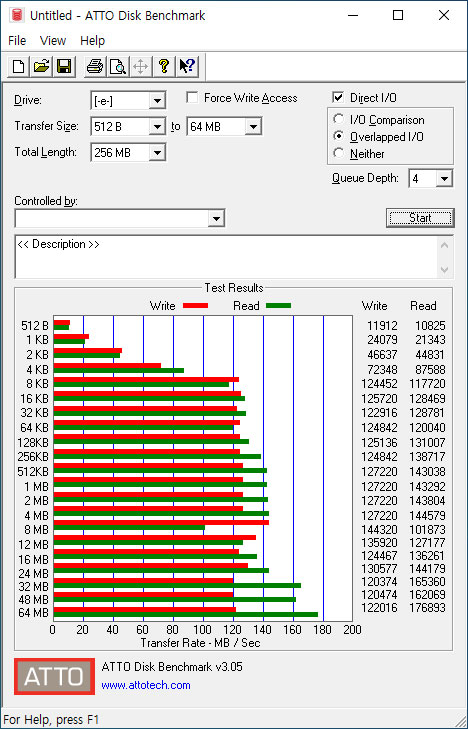Visit the www.attotech.com link
This screenshot has height=729, width=468.
point(146,685)
